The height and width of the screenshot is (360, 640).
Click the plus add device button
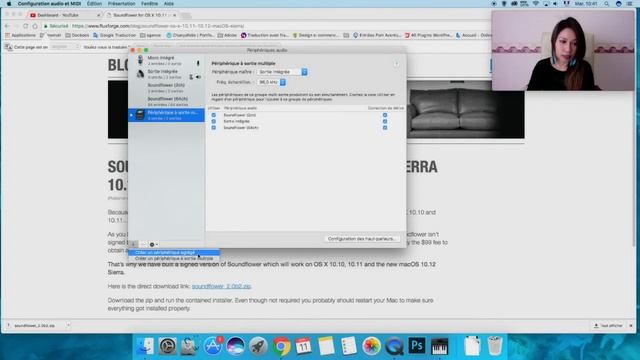click(133, 244)
